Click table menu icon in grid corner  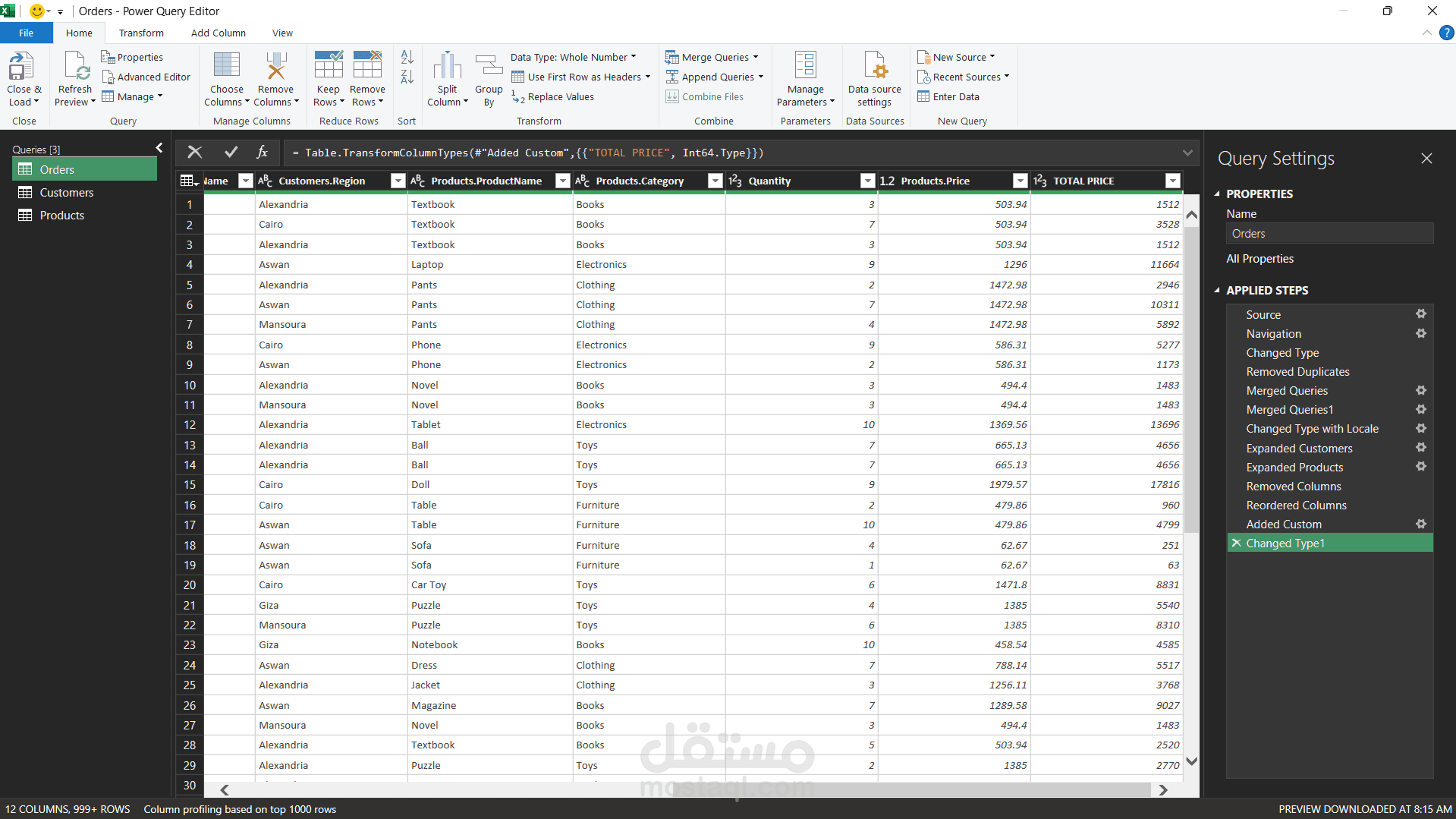(189, 181)
